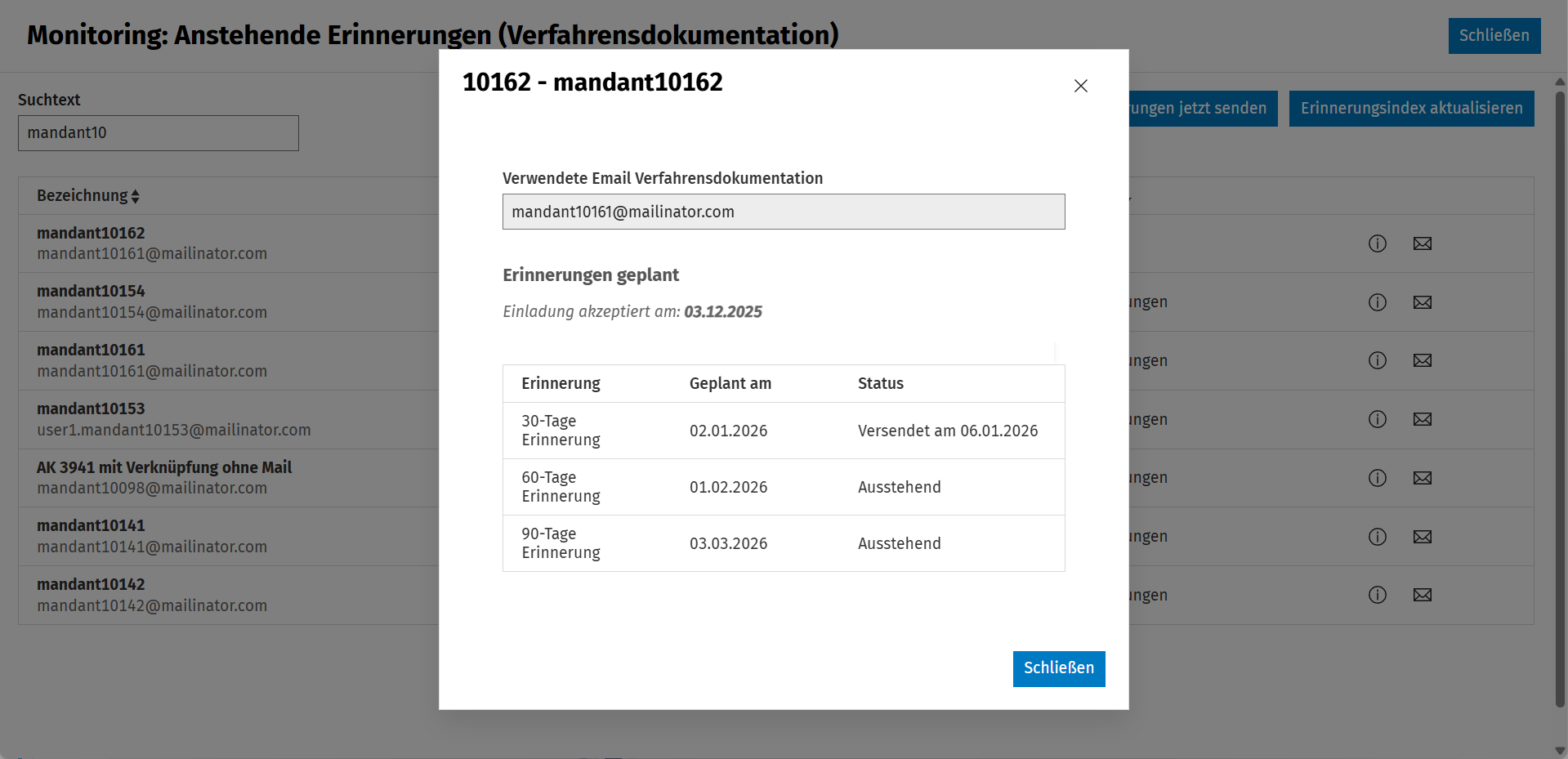Open info icon for mandant10162 row
Viewport: 1568px width, 759px height.
[1378, 243]
